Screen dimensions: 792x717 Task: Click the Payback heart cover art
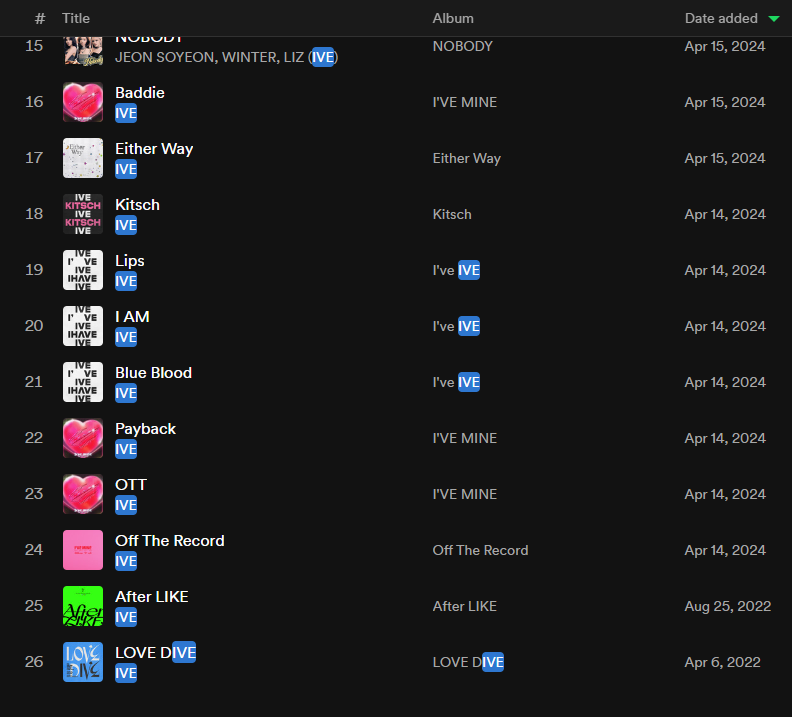83,438
